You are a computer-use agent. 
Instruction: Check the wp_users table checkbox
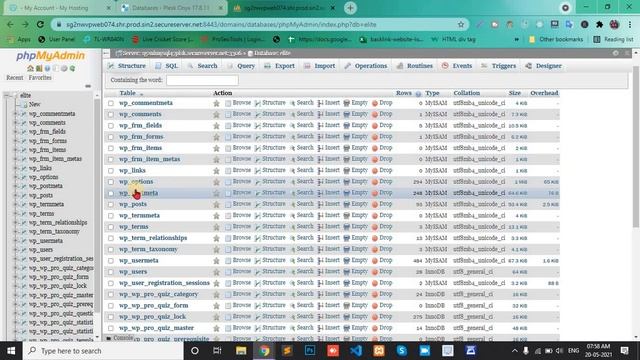111,272
